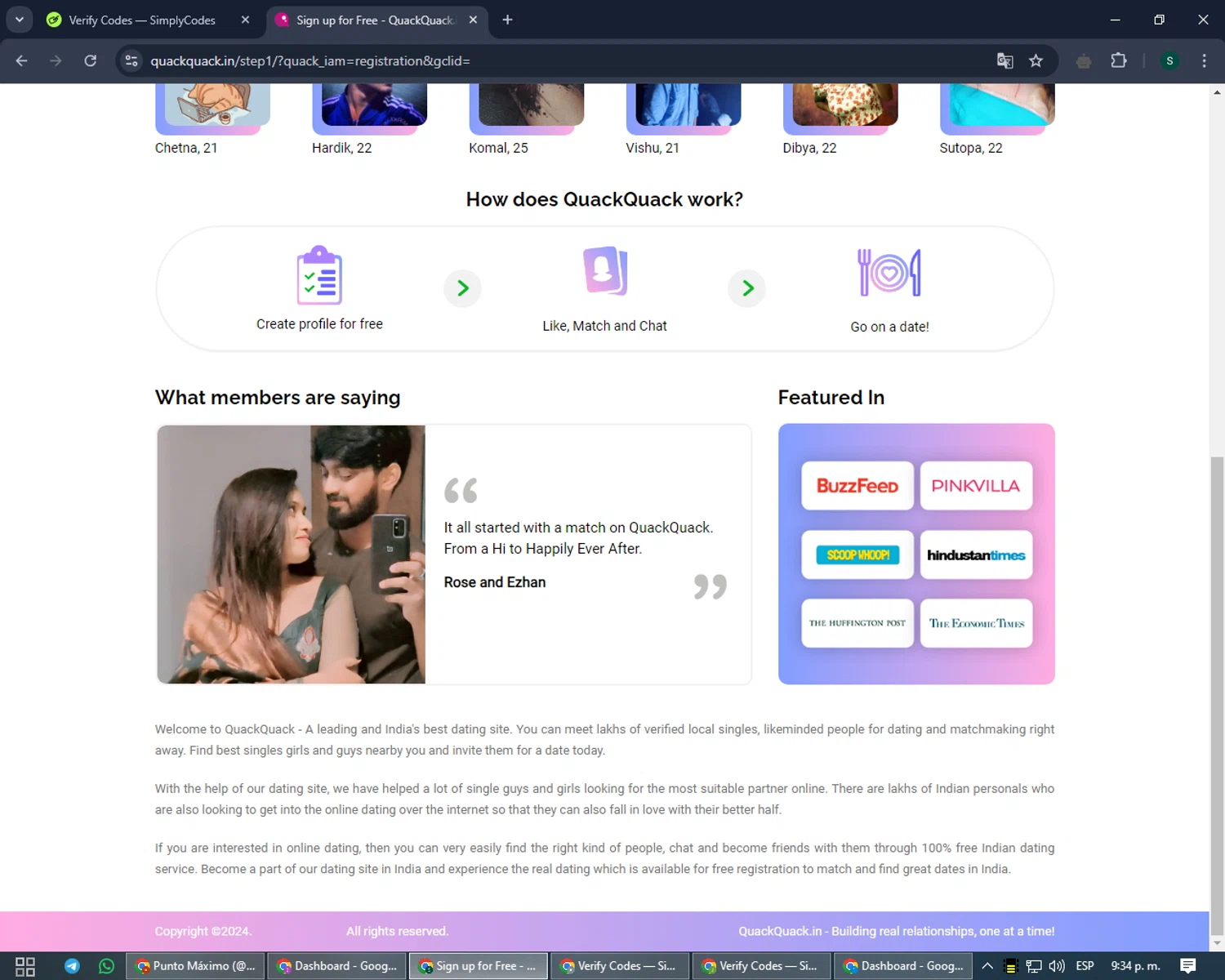Click 'Rose and Ezhan' testimonial name

click(x=495, y=582)
